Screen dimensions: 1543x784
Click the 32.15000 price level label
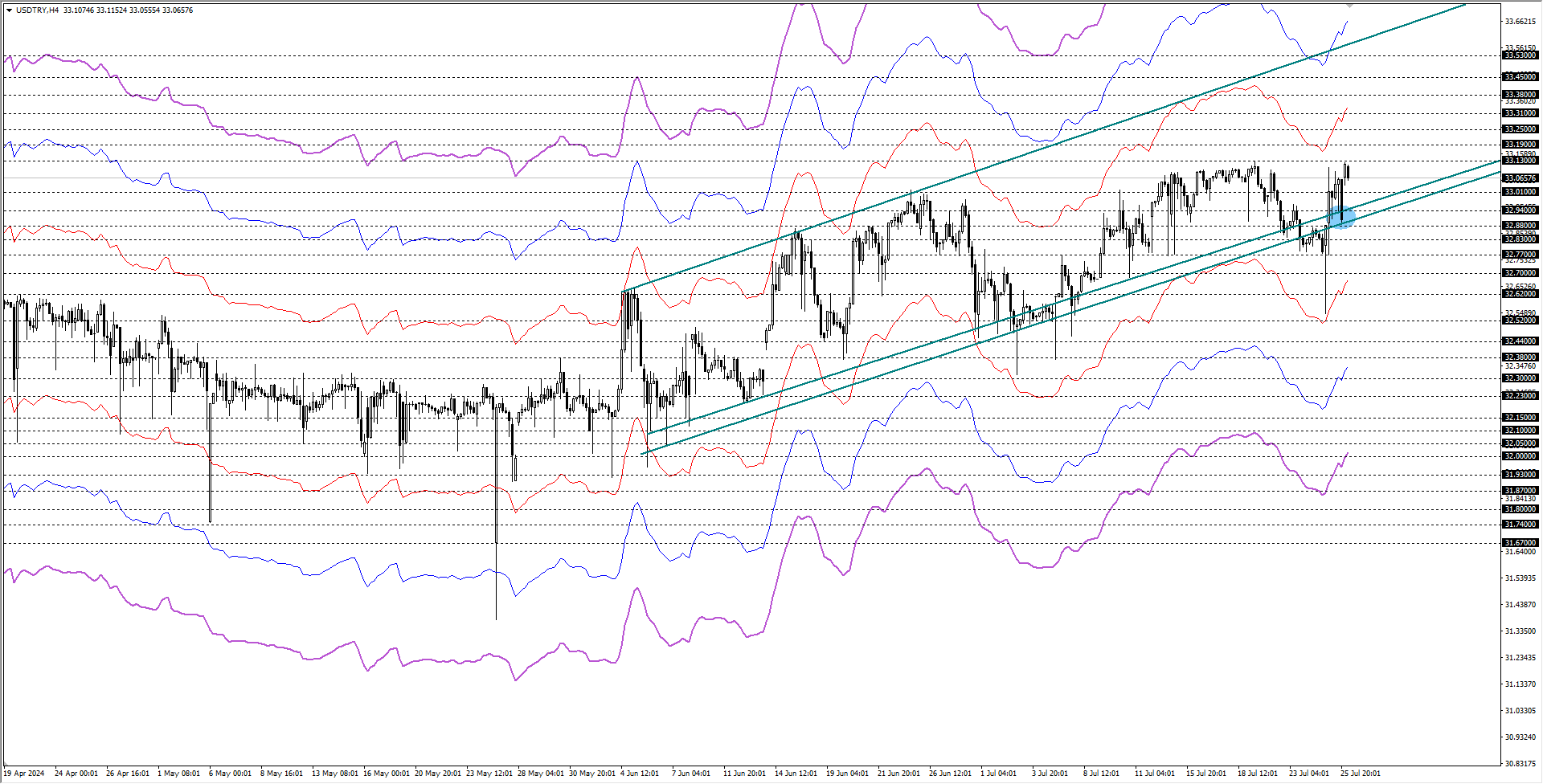pos(1520,418)
